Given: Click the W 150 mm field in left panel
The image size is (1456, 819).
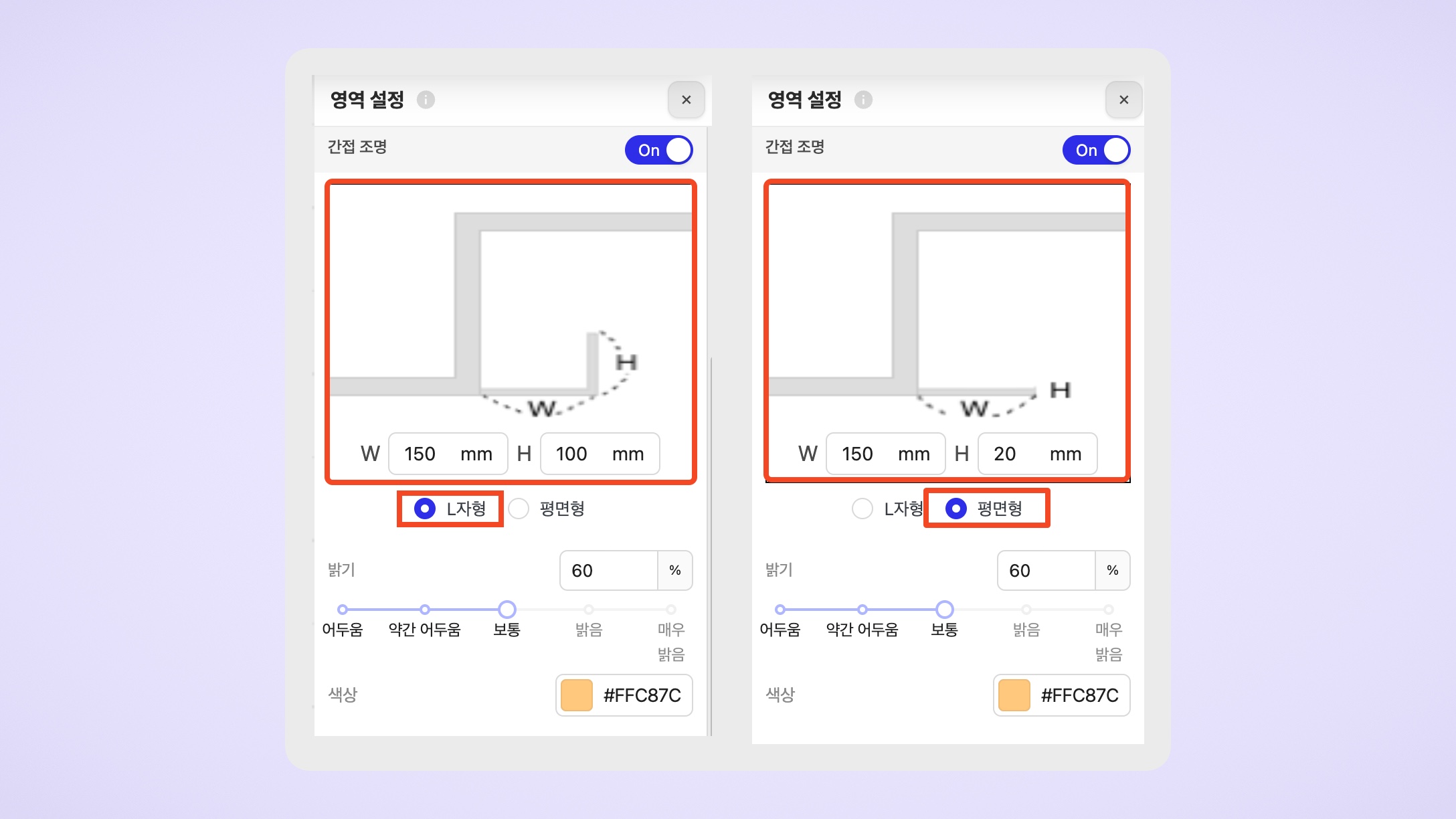Looking at the screenshot, I should 448,454.
